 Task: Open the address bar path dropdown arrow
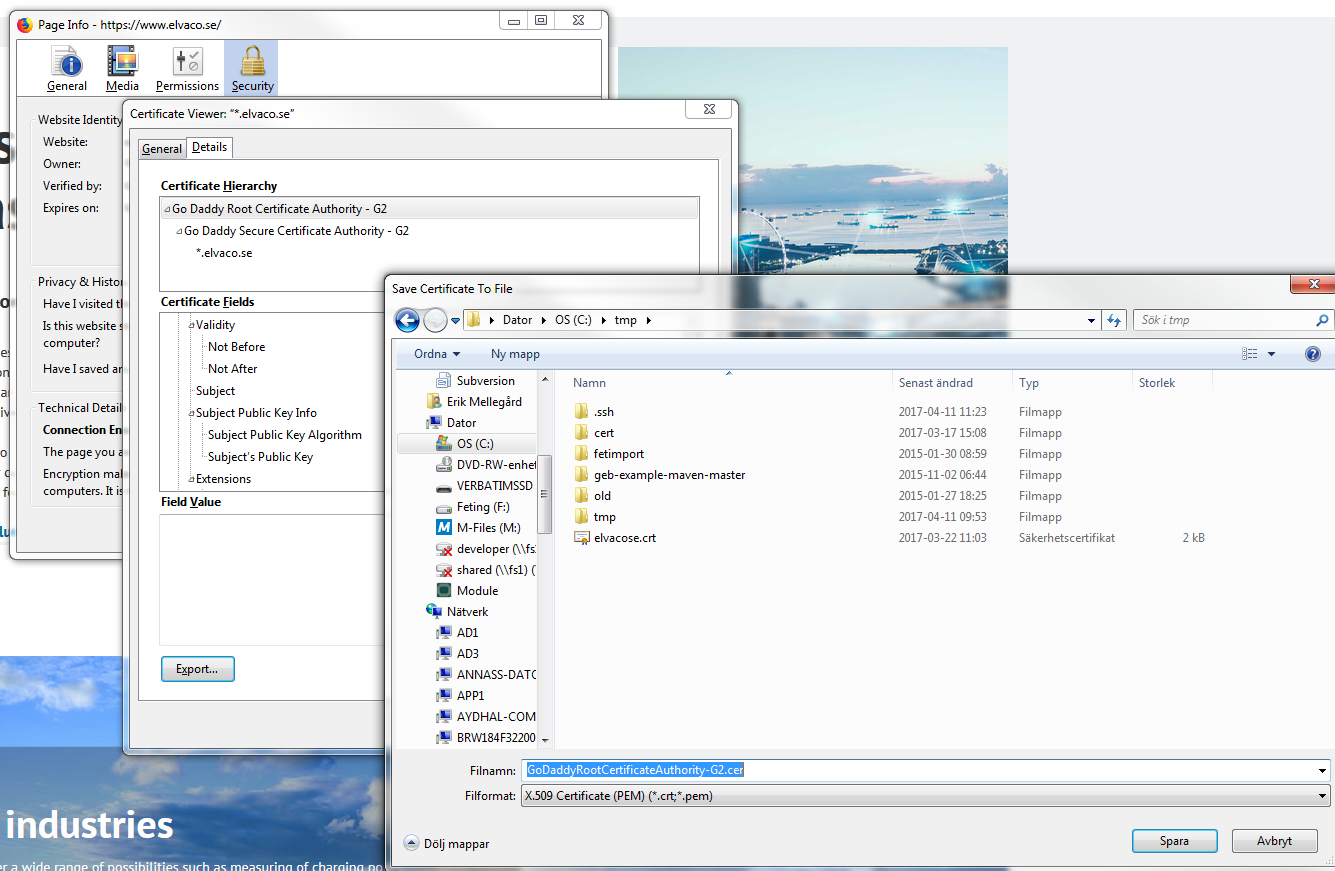click(1091, 321)
